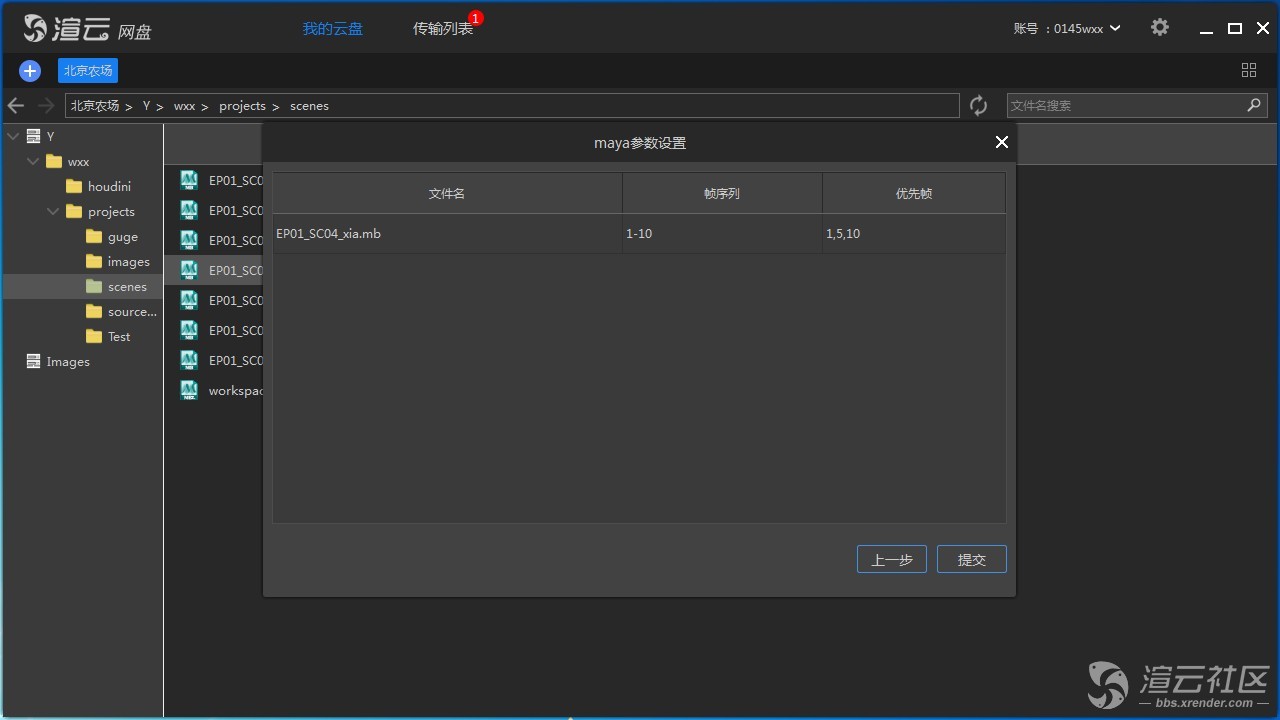Click the search magnifier icon
1280x720 pixels.
pos(1254,105)
